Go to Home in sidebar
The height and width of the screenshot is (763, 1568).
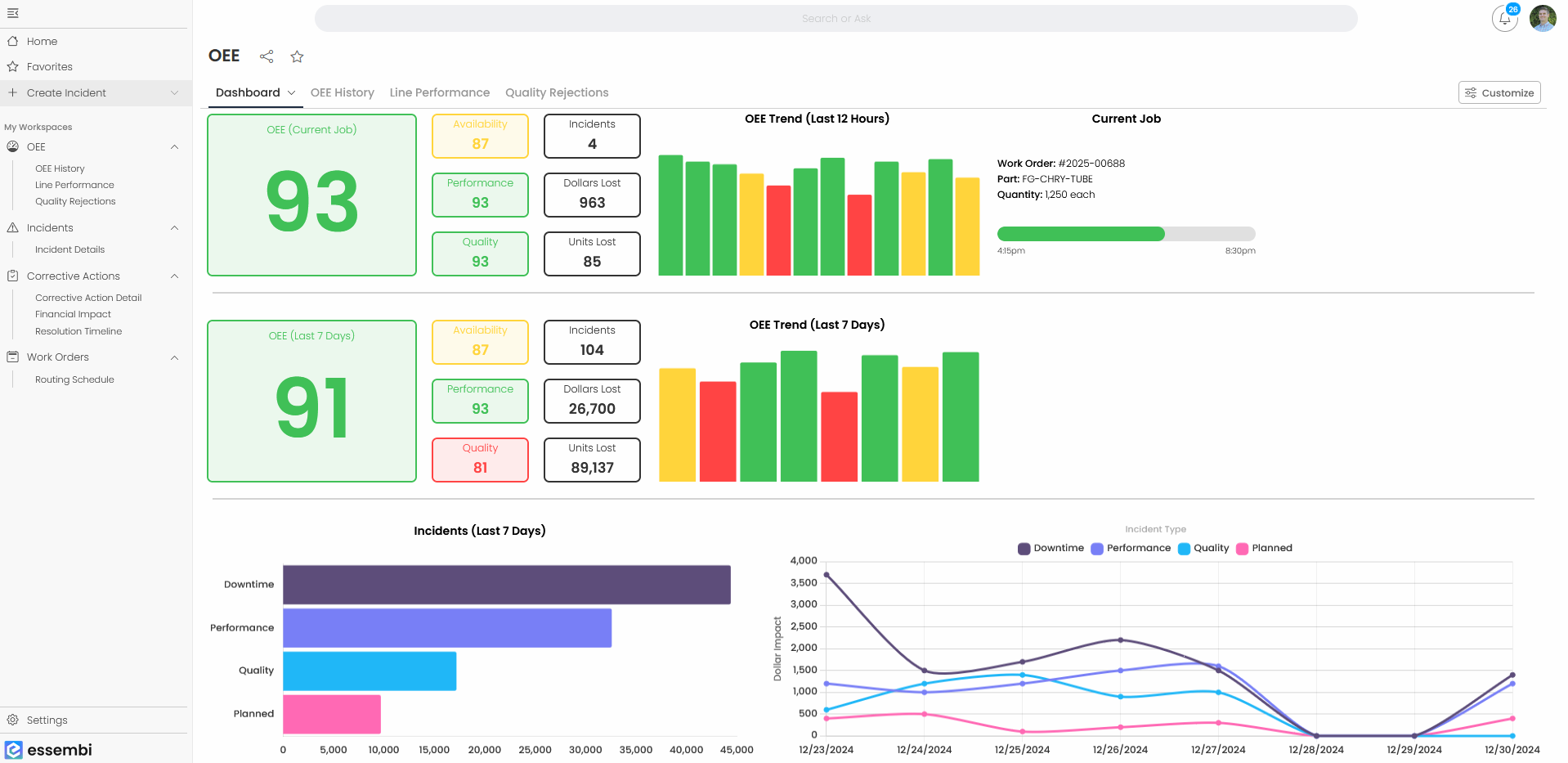coord(42,41)
